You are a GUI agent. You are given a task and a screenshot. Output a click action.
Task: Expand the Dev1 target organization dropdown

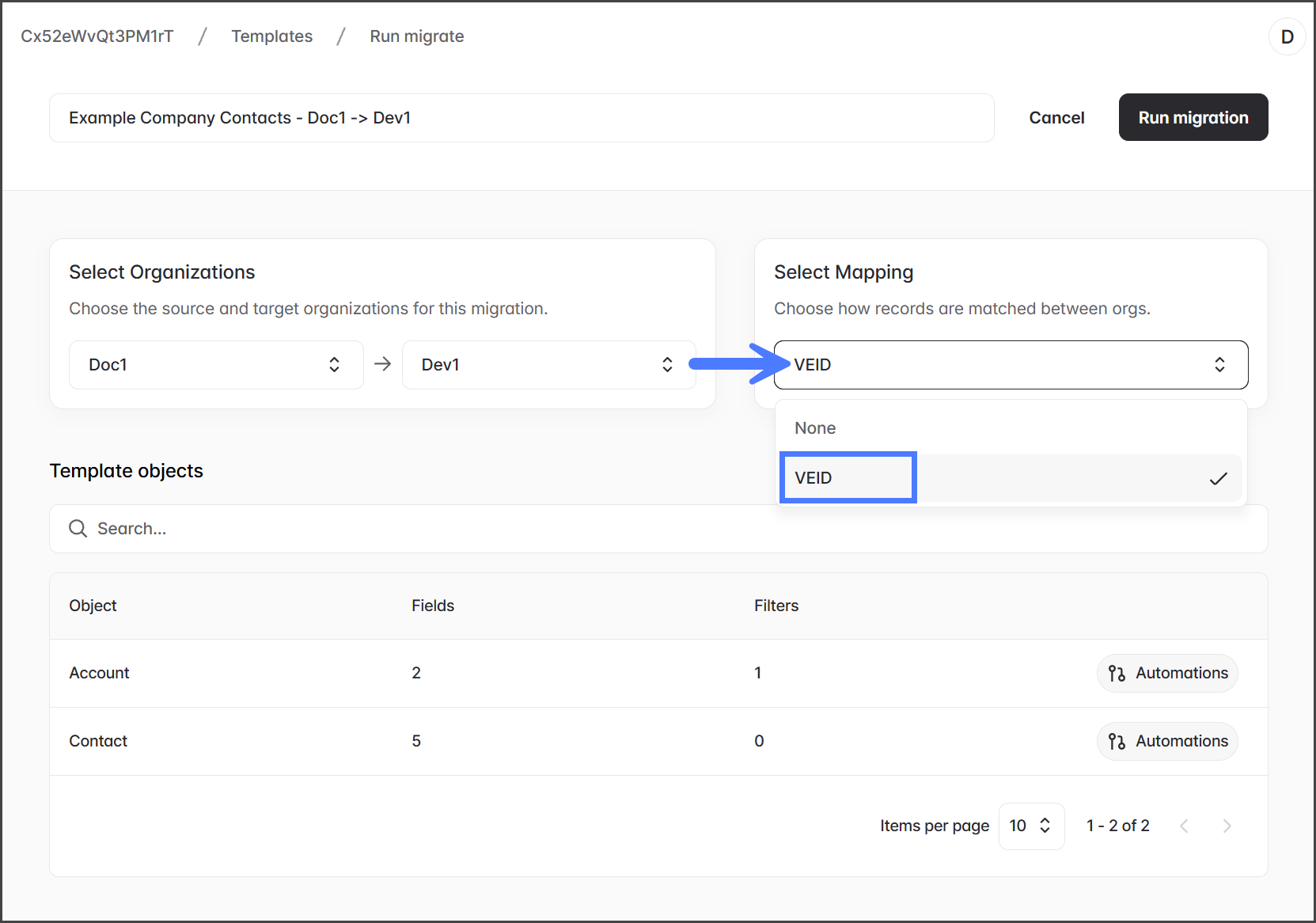point(548,365)
